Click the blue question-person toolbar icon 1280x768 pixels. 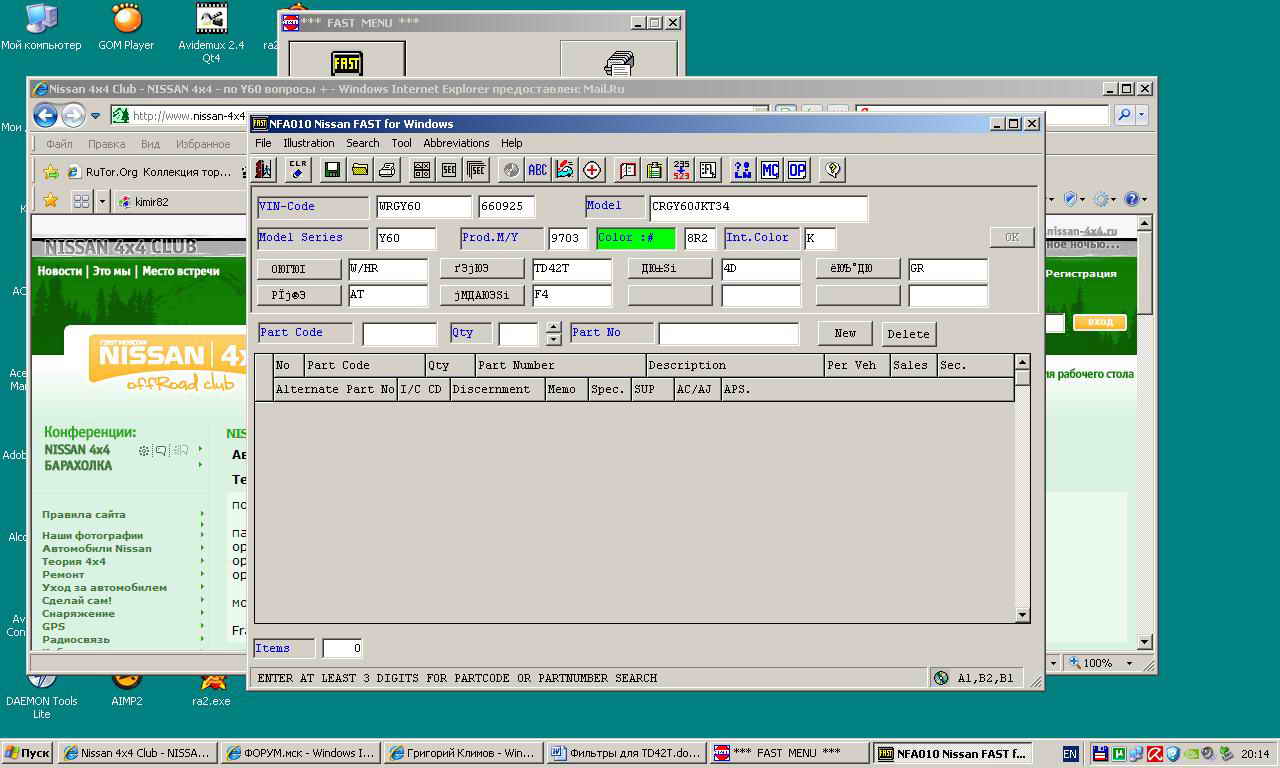[x=743, y=170]
